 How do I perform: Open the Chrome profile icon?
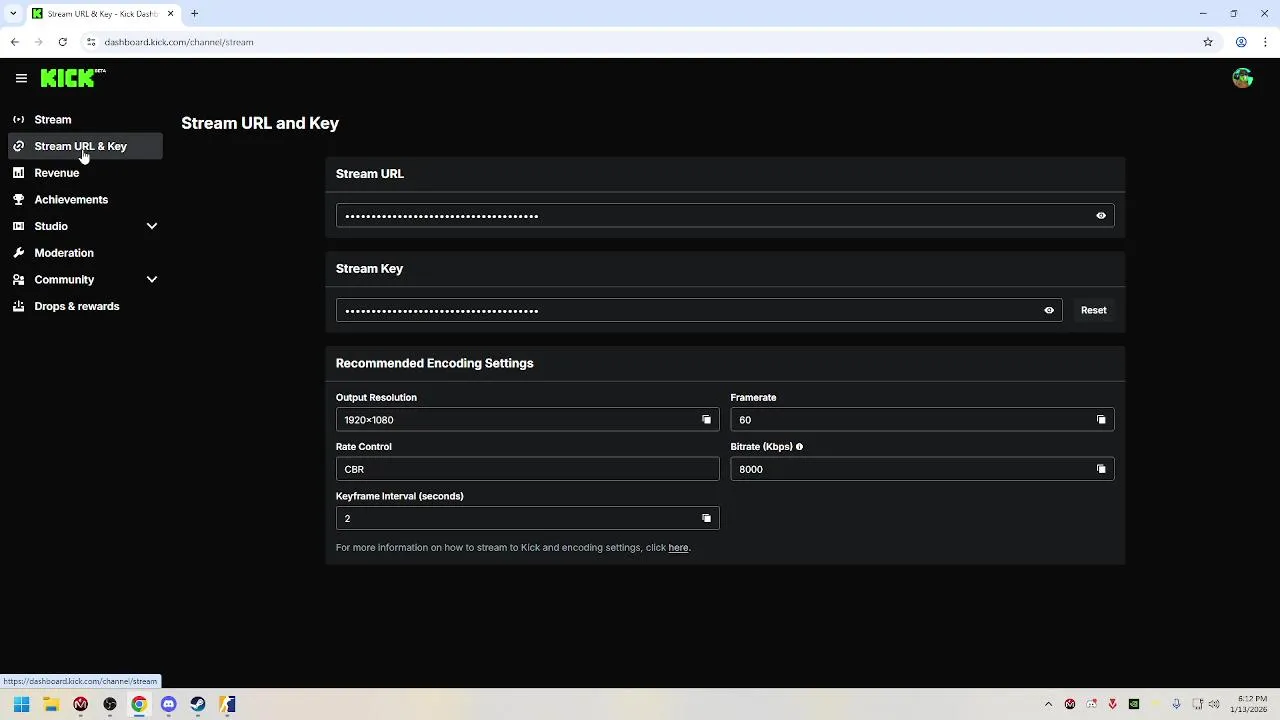(1241, 42)
